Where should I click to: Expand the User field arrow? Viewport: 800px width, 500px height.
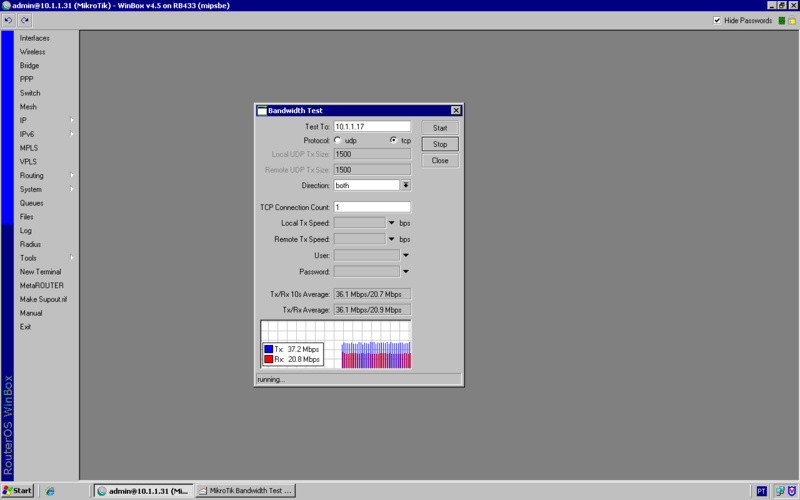pos(406,255)
